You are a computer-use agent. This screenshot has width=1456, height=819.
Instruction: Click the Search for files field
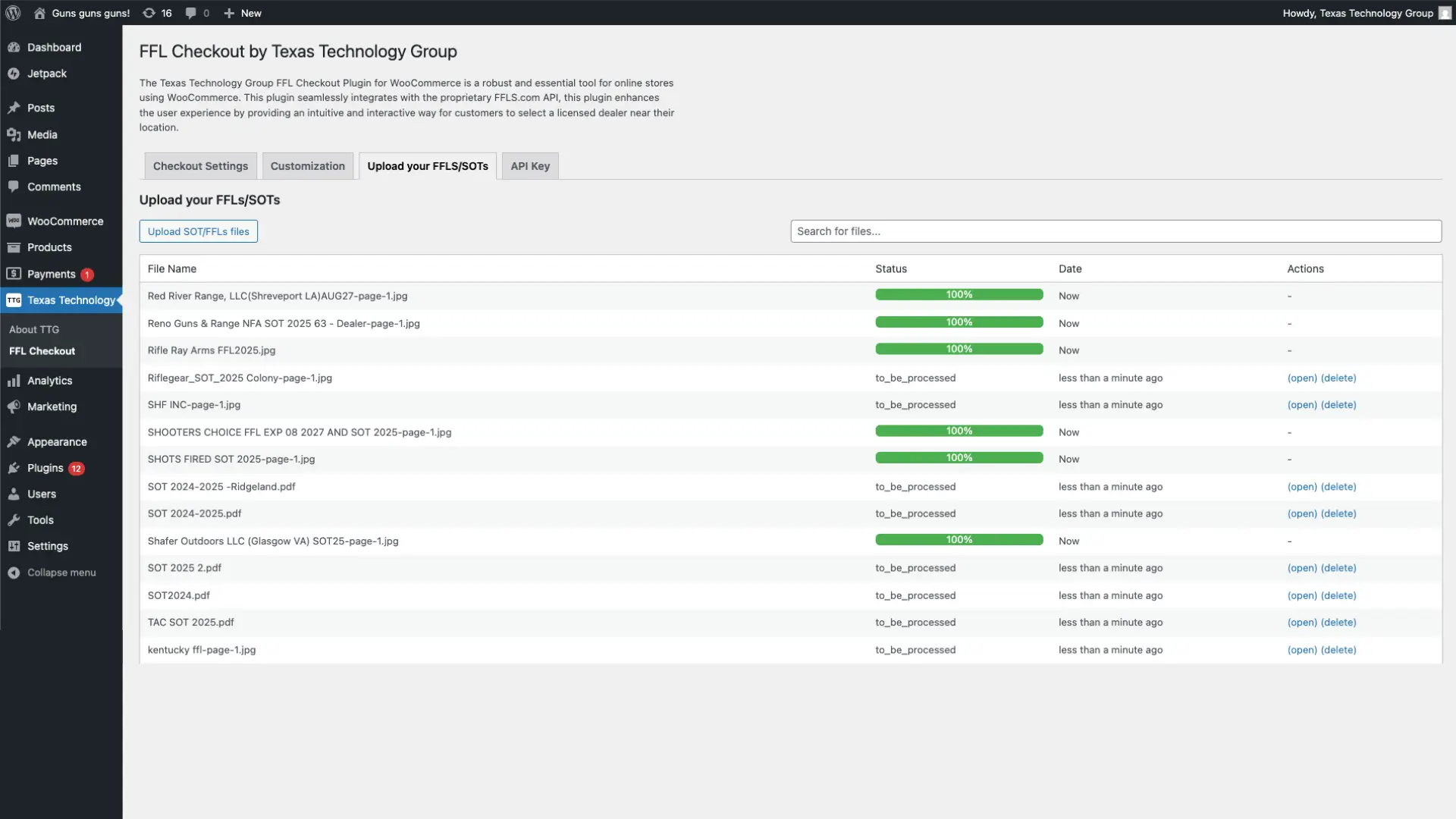[x=1116, y=231]
